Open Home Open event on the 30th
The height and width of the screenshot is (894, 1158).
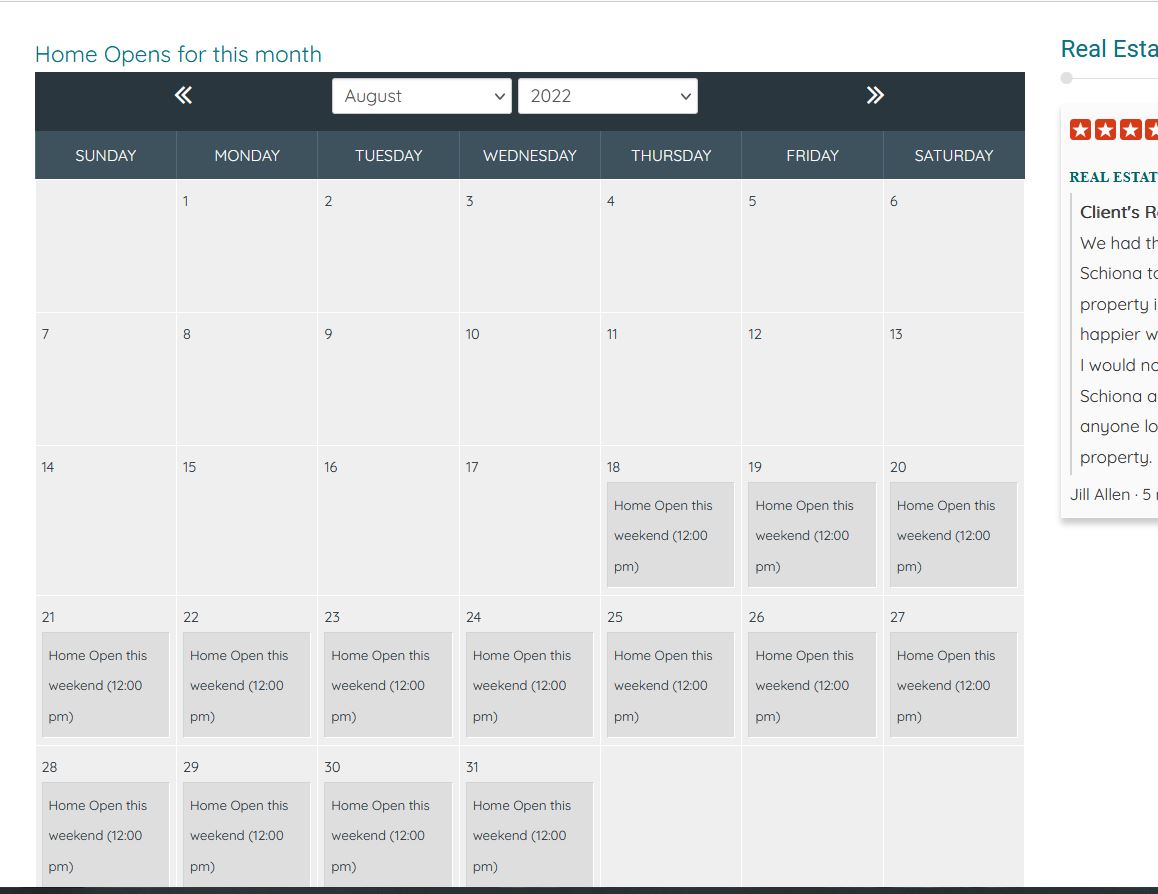point(388,834)
